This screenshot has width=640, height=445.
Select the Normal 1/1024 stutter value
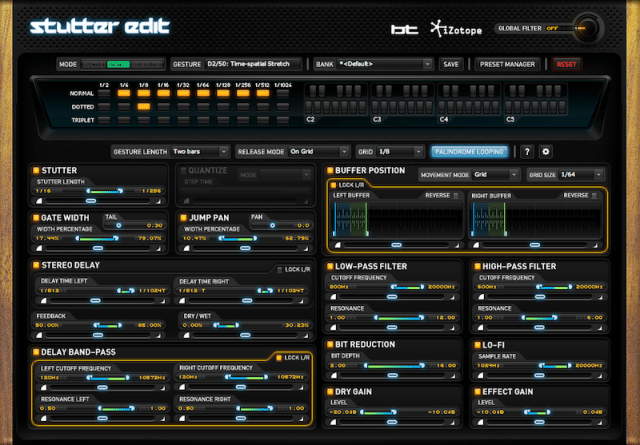pos(283,93)
